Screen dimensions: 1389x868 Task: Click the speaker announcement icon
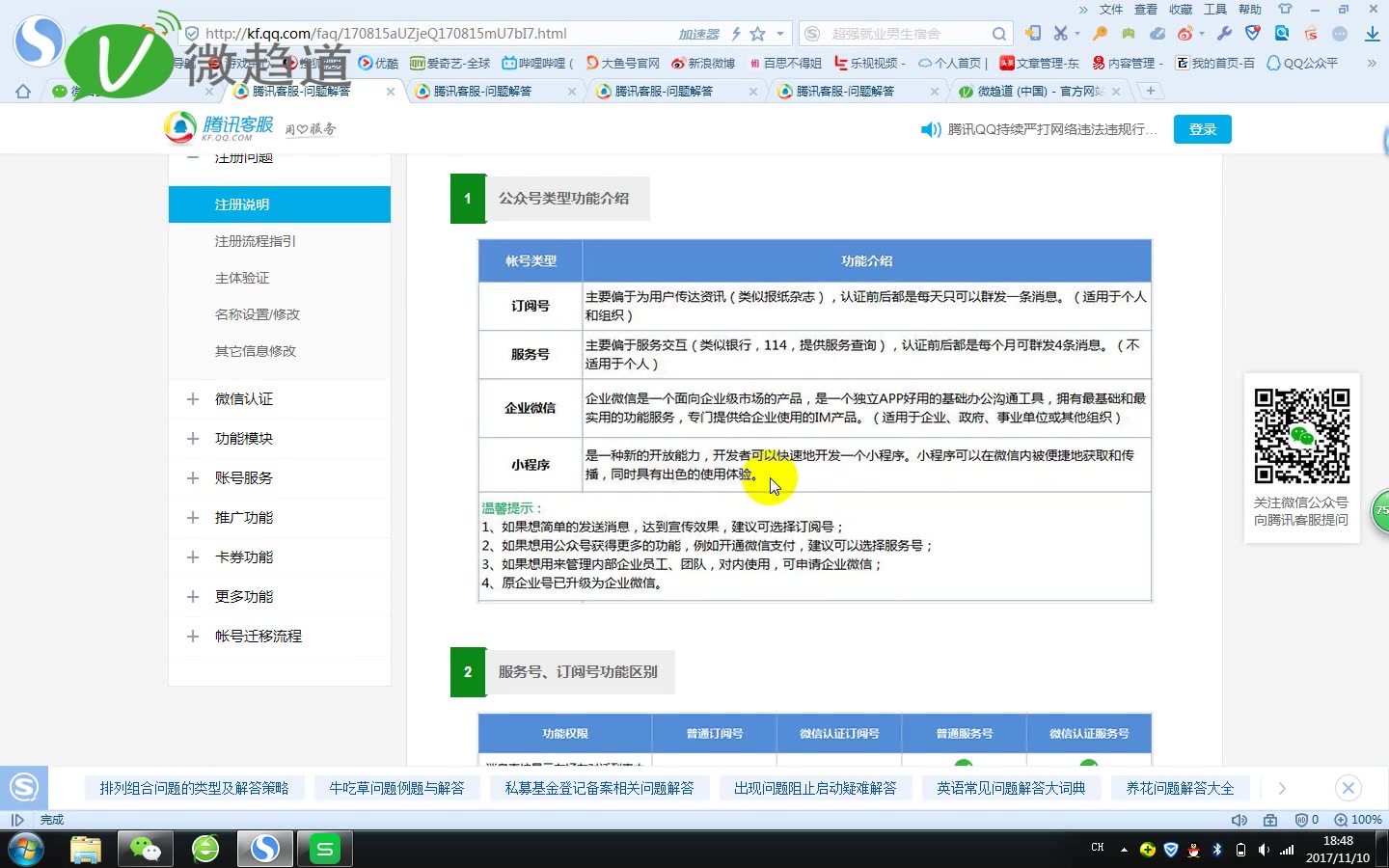click(x=931, y=129)
